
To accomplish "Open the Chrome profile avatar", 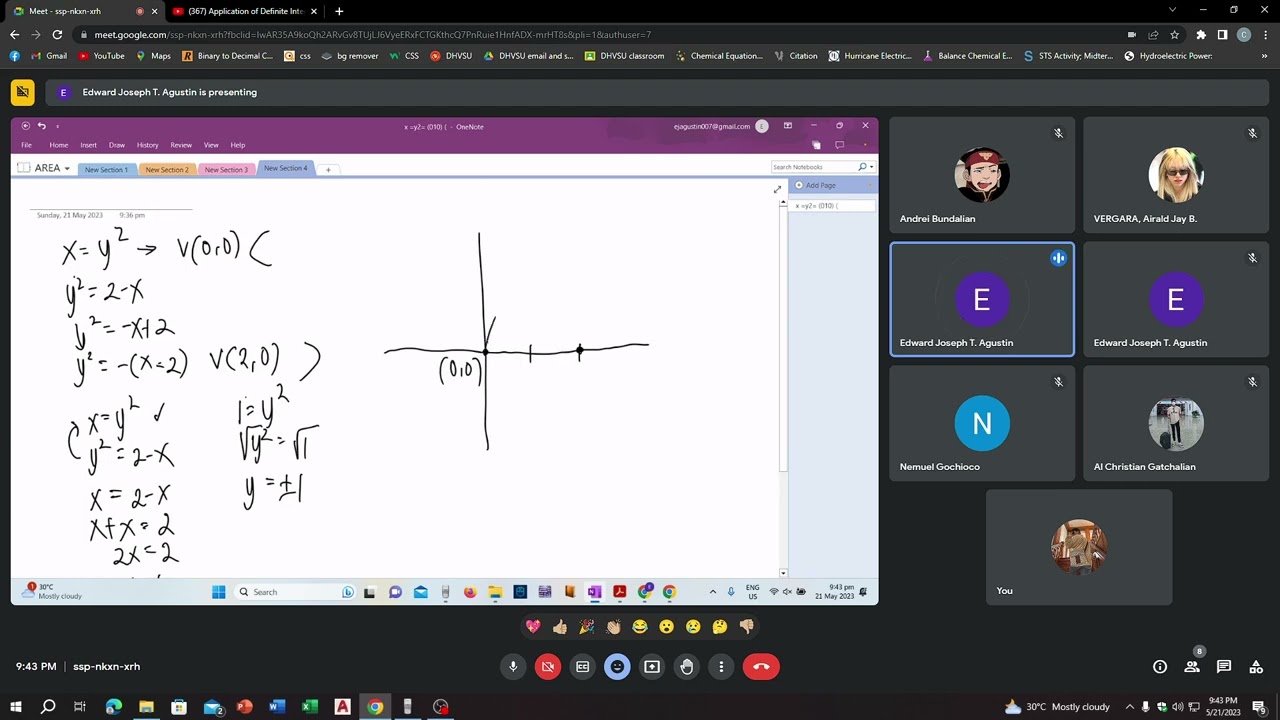I will point(1244,34).
